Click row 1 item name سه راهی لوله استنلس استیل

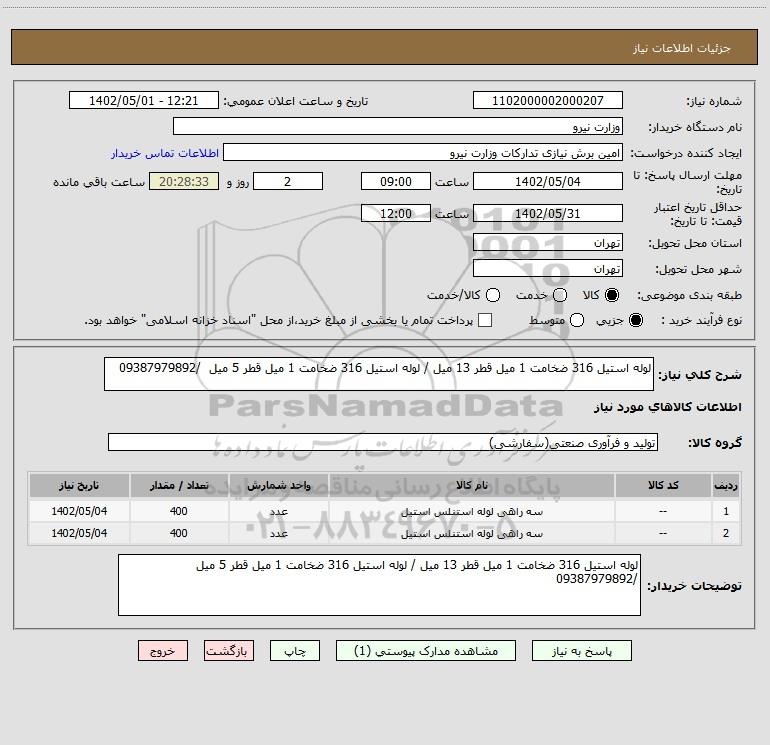[471, 512]
